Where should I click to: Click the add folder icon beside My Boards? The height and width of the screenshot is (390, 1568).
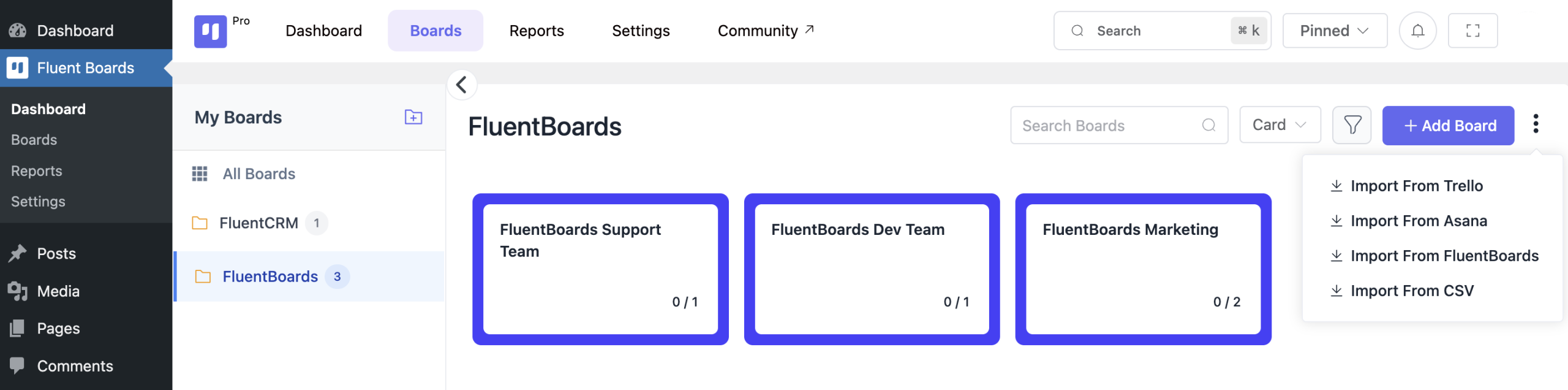pyautogui.click(x=413, y=117)
